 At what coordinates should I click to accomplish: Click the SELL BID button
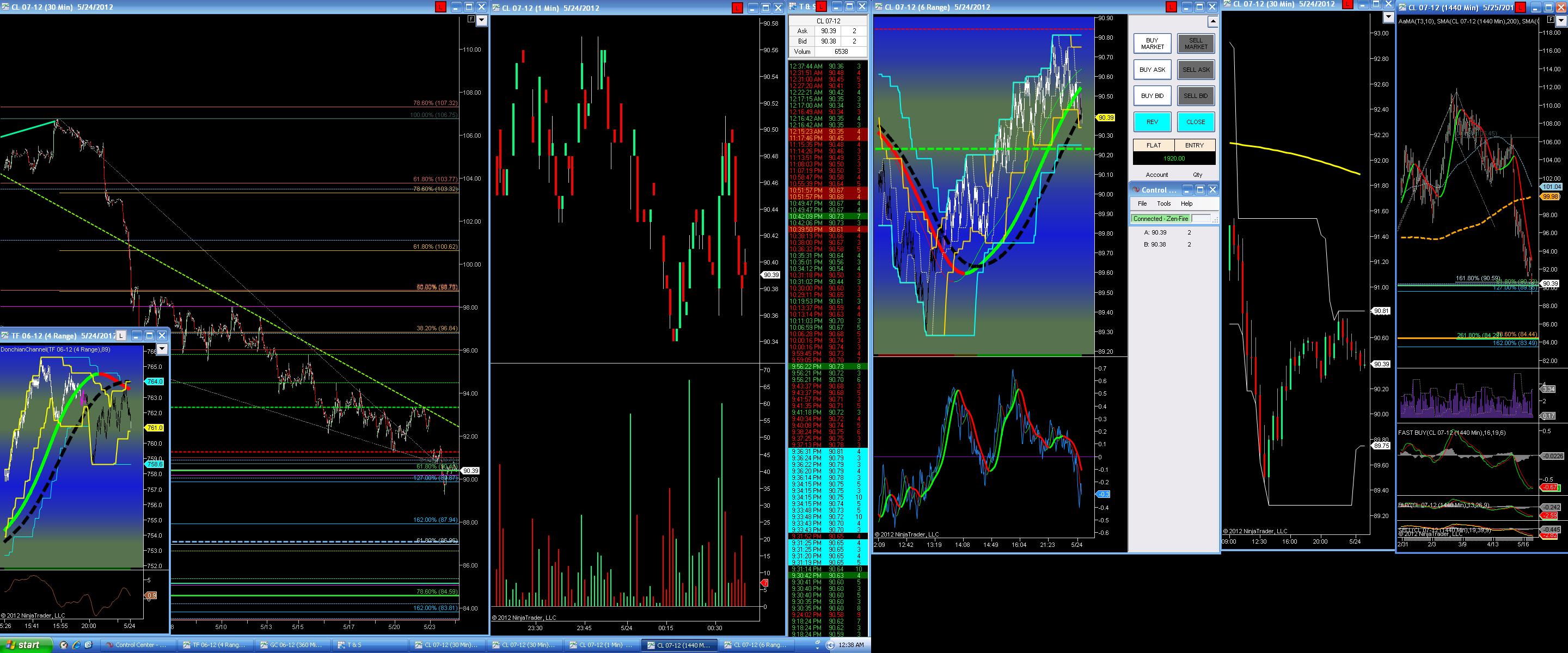tap(1196, 96)
